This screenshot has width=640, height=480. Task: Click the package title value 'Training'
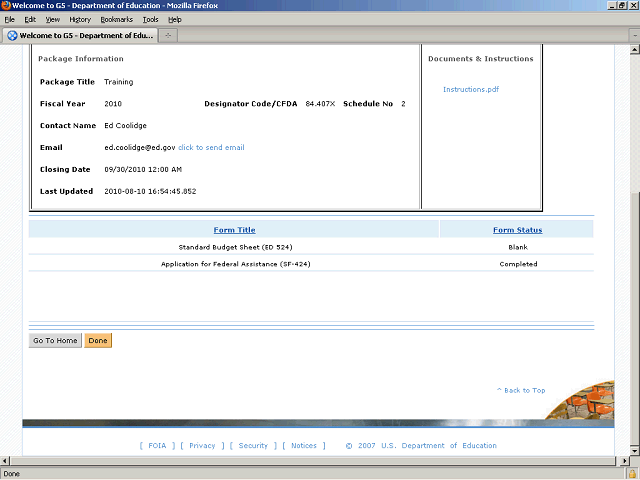(x=118, y=82)
